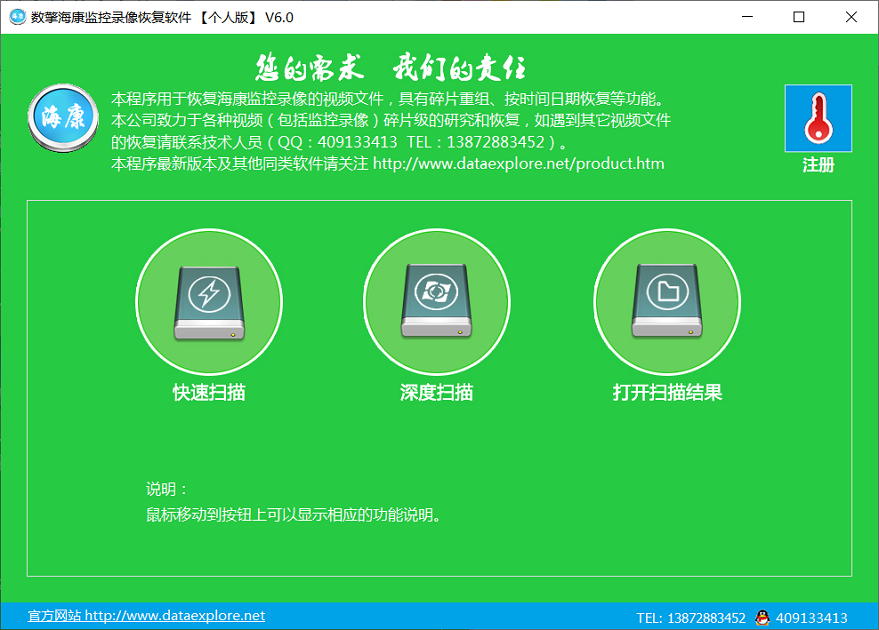Select the 打开扫描结果 label text

pos(667,392)
